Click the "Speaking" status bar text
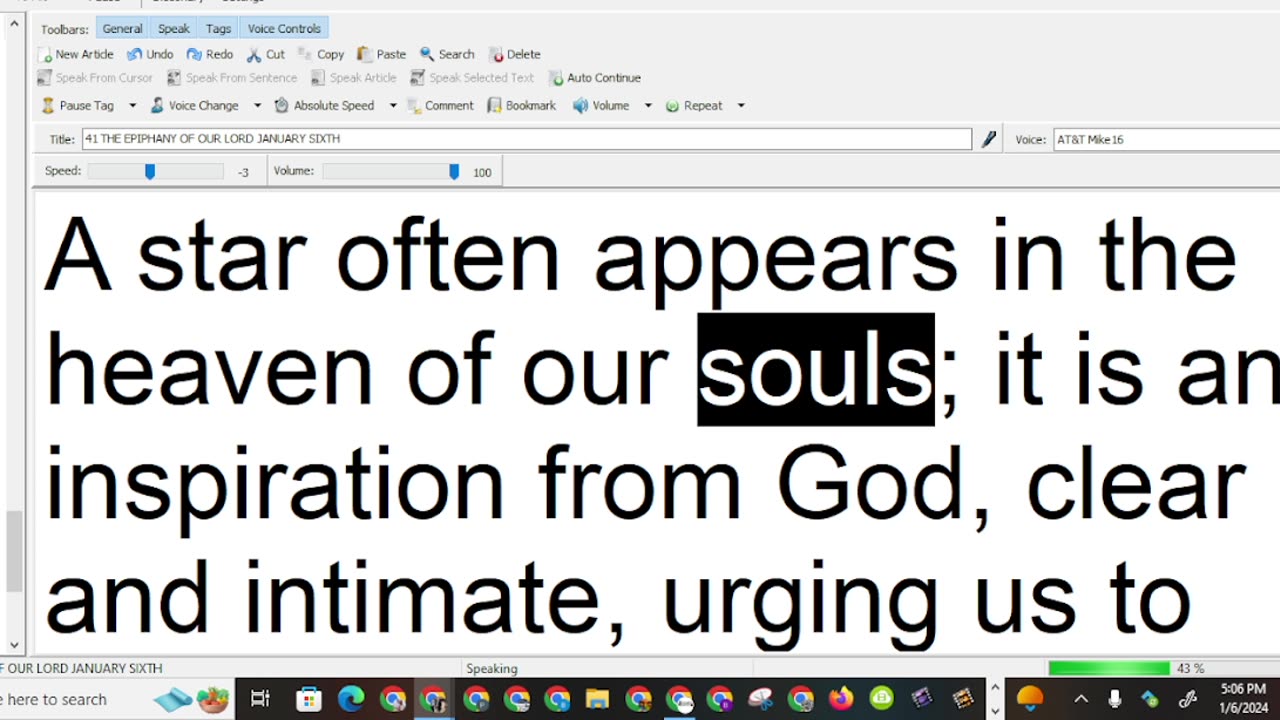Image resolution: width=1280 pixels, height=720 pixels. pyautogui.click(x=491, y=668)
